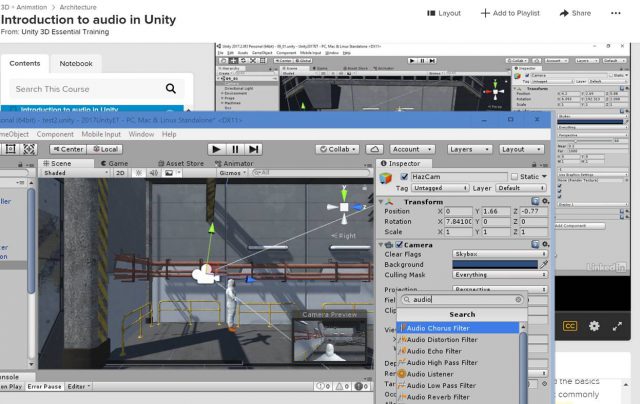Click the HazCam name field
Viewport: 640px width, 404px height.
[x=459, y=177]
